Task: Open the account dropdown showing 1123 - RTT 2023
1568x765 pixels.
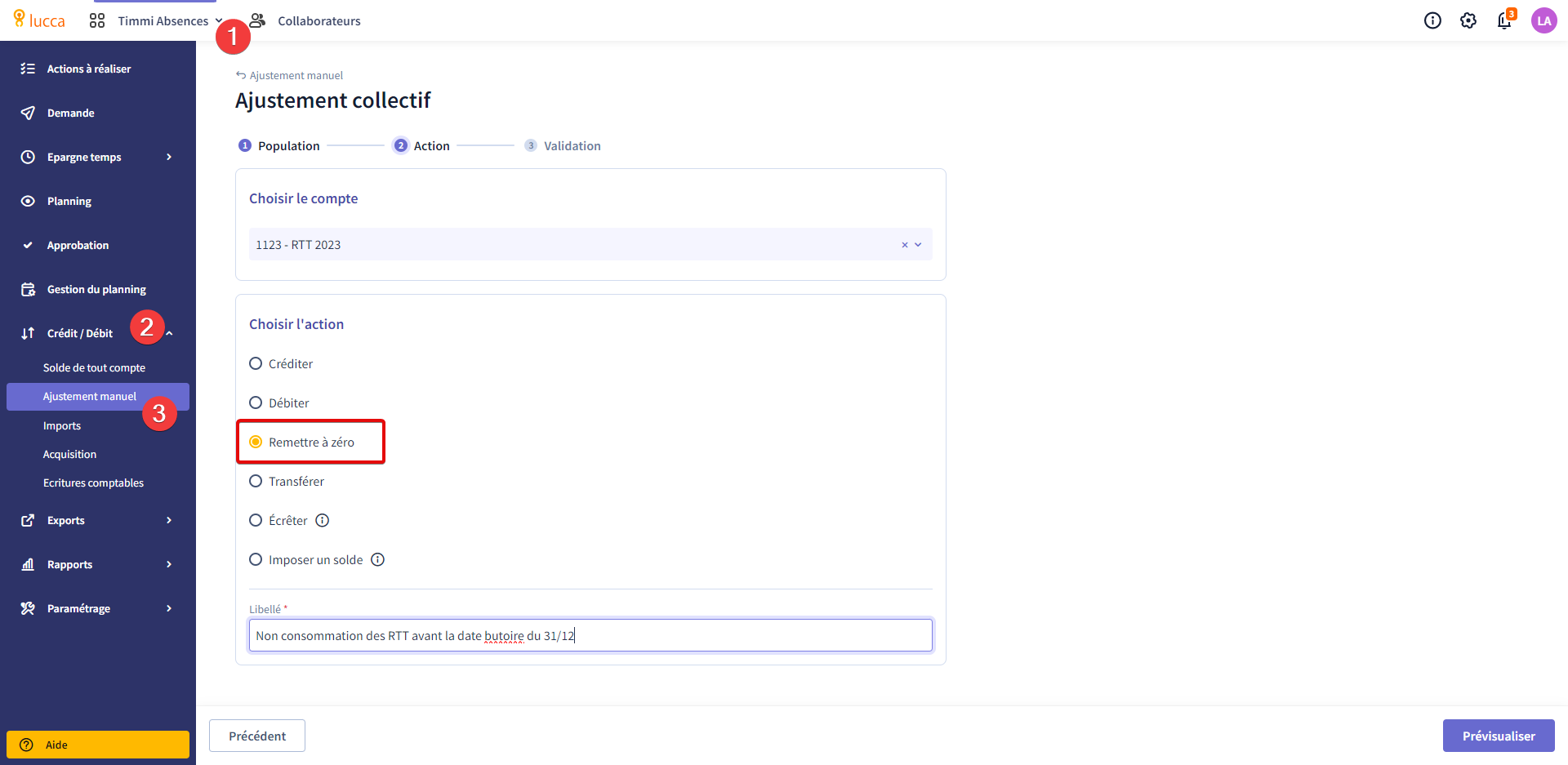Action: 590,244
